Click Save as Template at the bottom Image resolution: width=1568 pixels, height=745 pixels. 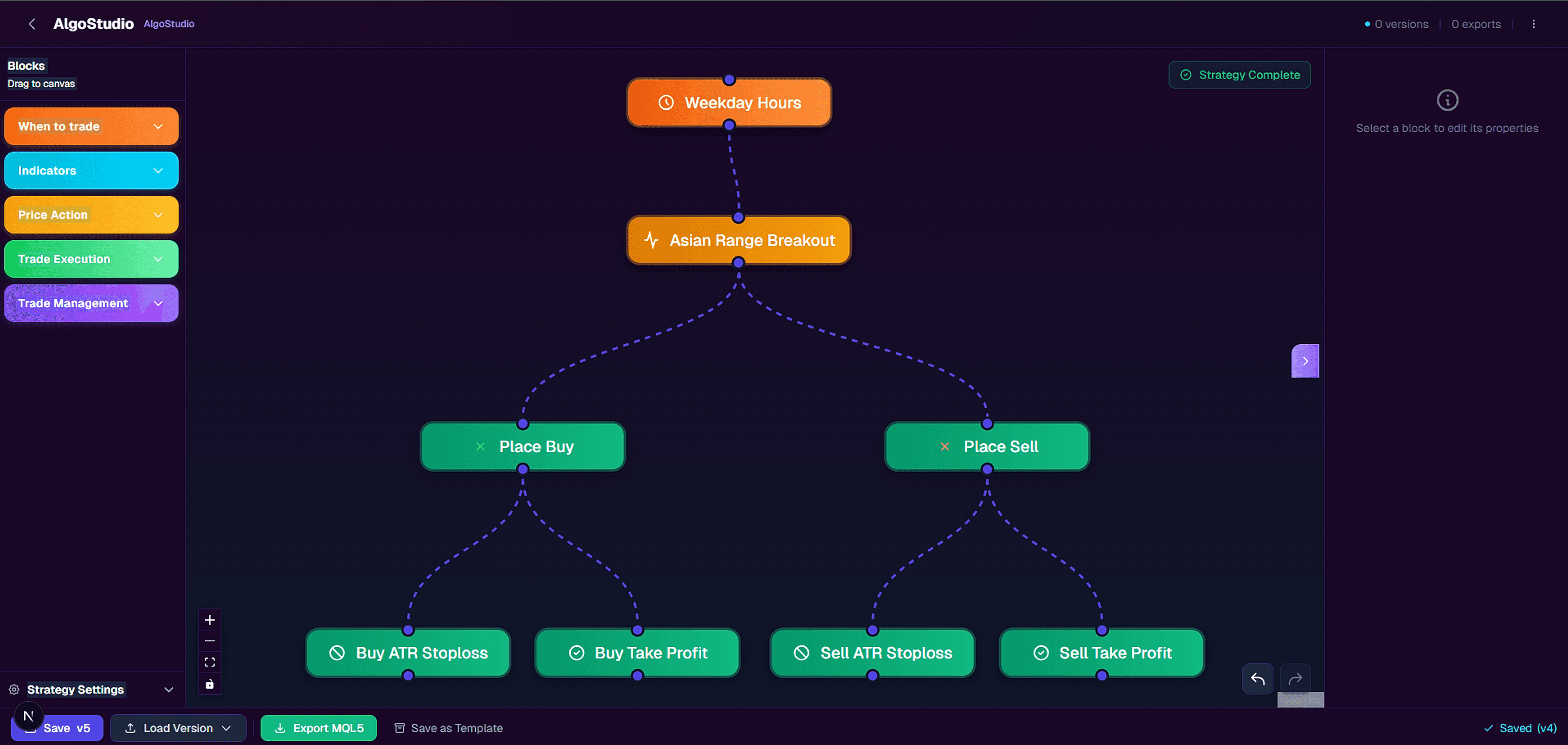tap(448, 727)
